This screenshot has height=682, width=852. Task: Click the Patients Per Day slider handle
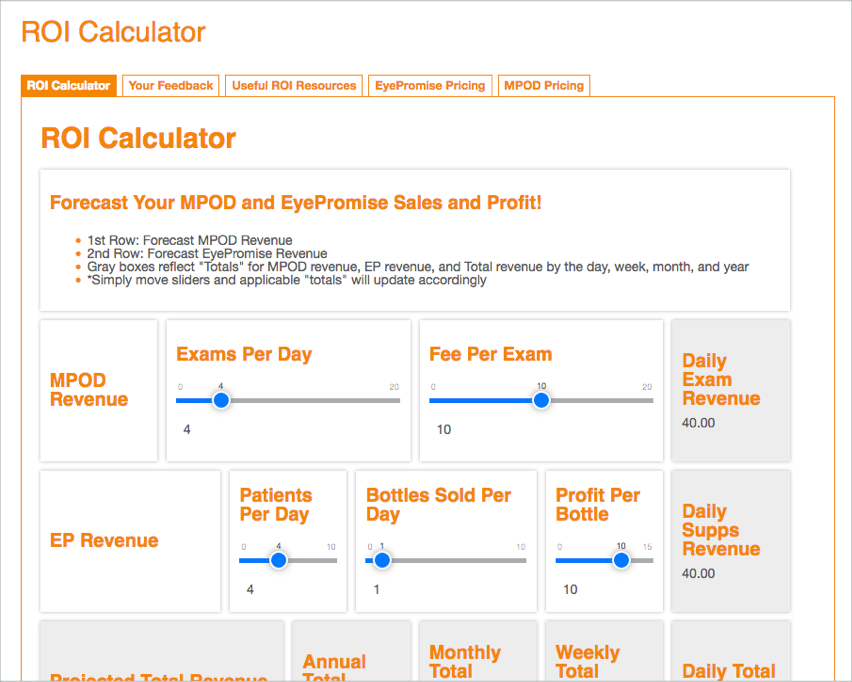point(279,560)
